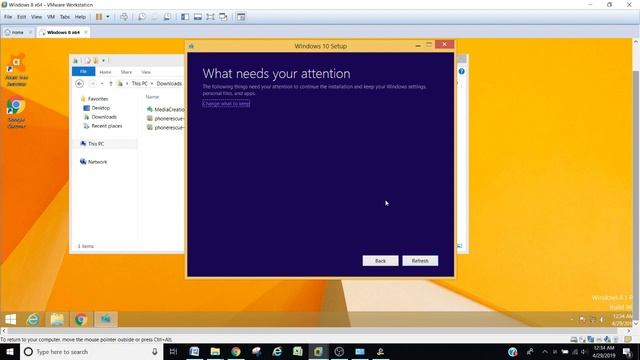Select Network in navigation pane
The width and height of the screenshot is (640, 360).
point(97,162)
